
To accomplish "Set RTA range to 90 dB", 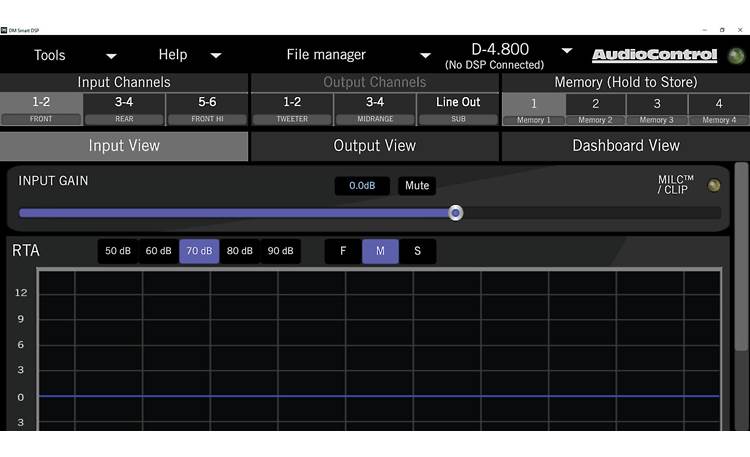I will [x=281, y=251].
